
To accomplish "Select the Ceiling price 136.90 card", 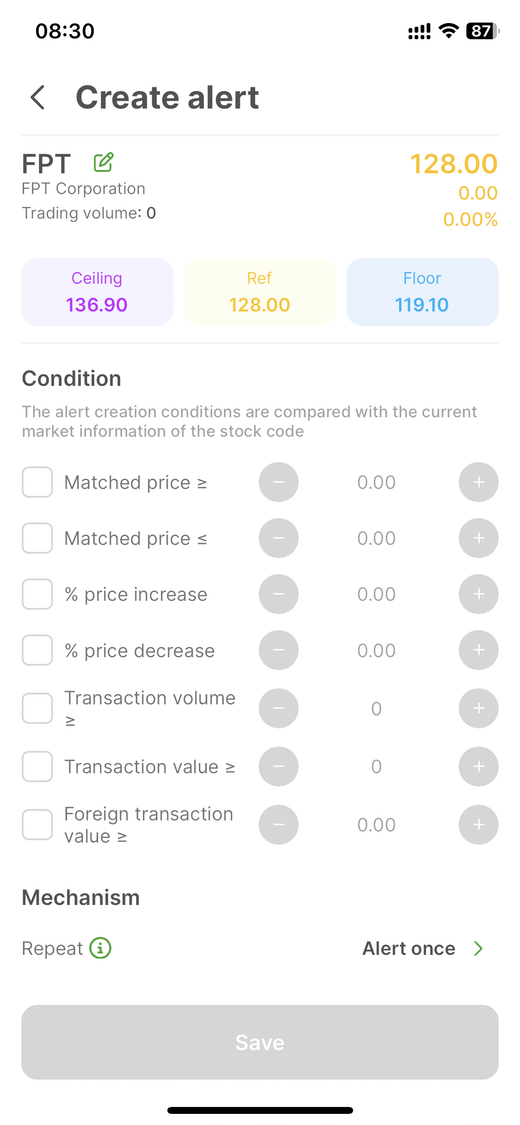I will pyautogui.click(x=97, y=292).
